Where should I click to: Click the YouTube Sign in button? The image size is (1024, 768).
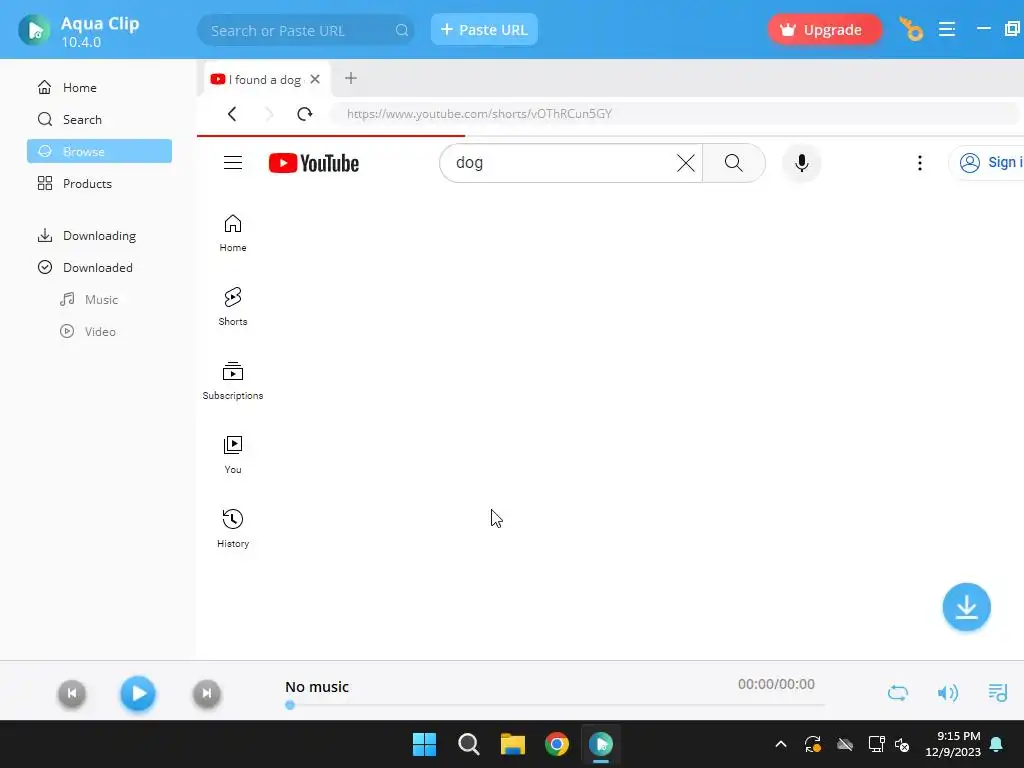(x=987, y=163)
